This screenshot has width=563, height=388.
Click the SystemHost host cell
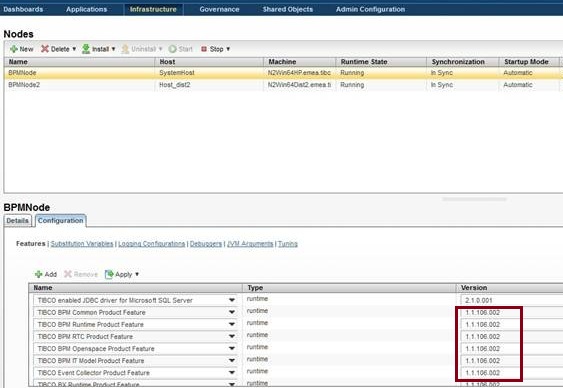coord(177,73)
